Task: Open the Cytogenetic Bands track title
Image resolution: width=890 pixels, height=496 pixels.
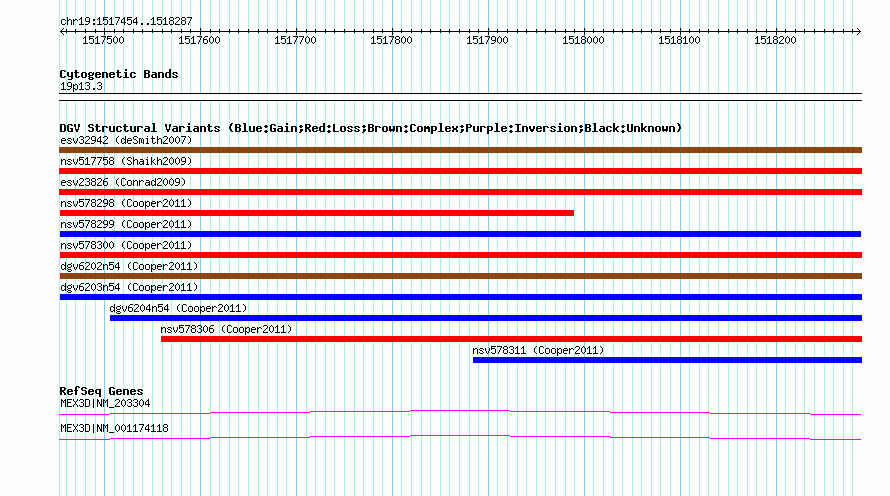Action: 119,74
